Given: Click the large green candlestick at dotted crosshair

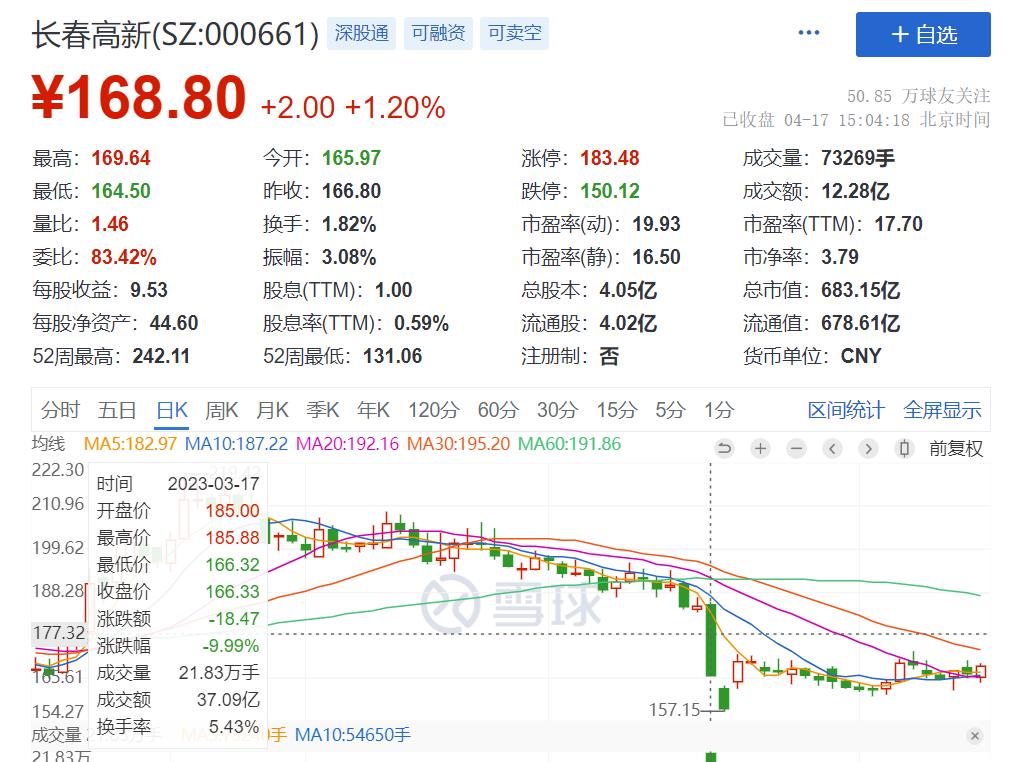Looking at the screenshot, I should coord(711,640).
